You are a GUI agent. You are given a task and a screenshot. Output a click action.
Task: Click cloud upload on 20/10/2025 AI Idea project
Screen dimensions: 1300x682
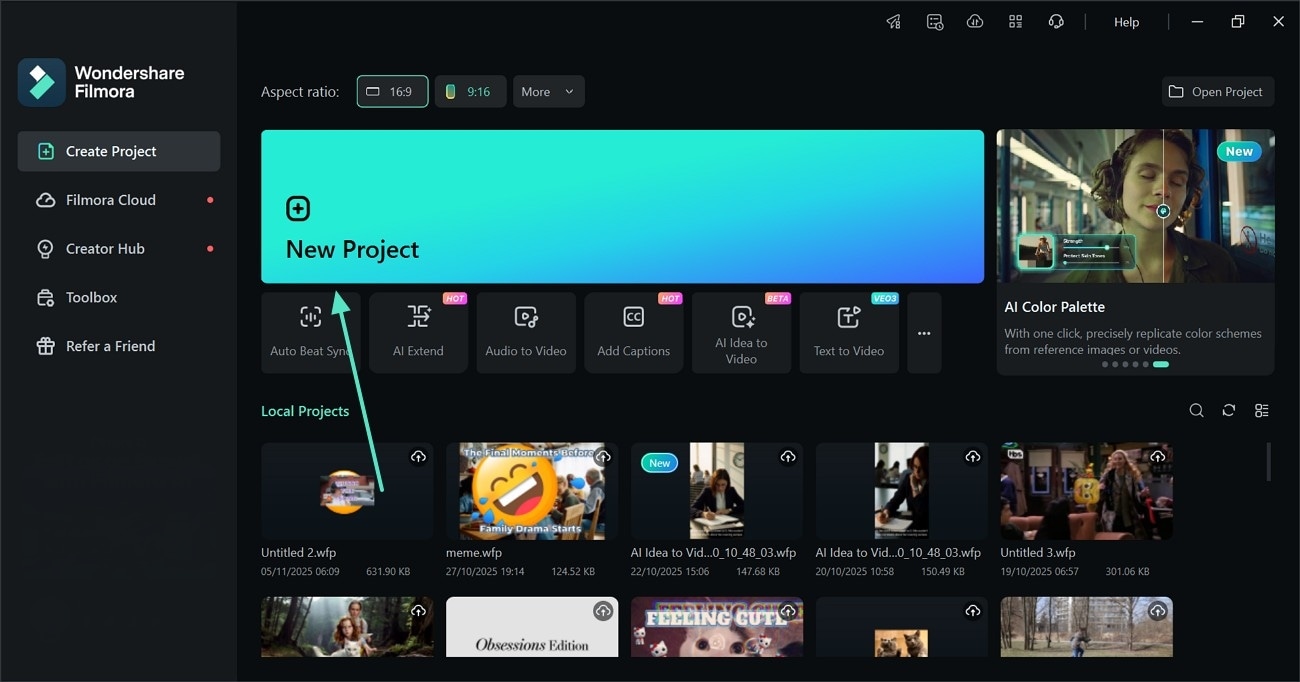(973, 456)
